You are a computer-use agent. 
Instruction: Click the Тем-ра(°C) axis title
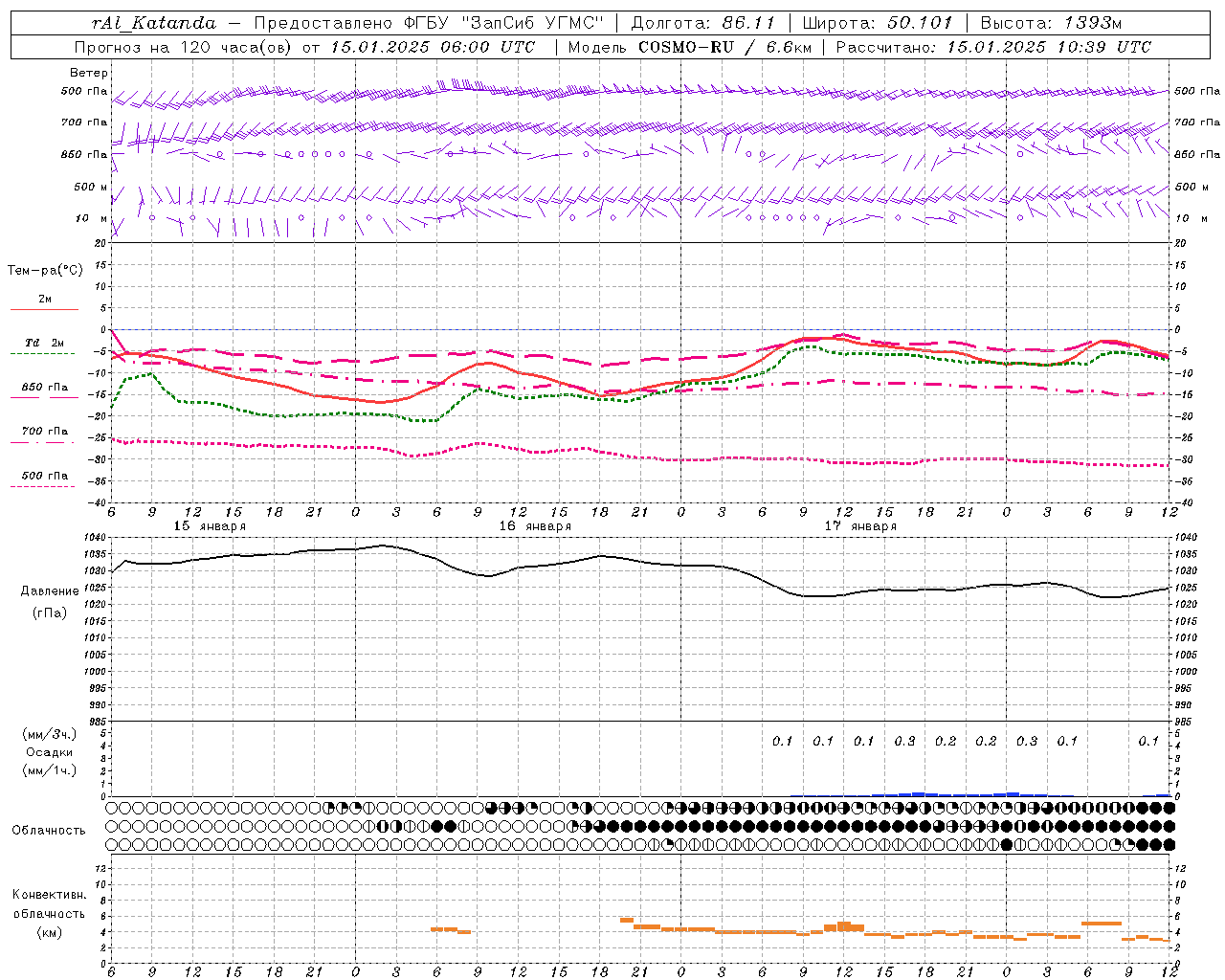(x=45, y=271)
